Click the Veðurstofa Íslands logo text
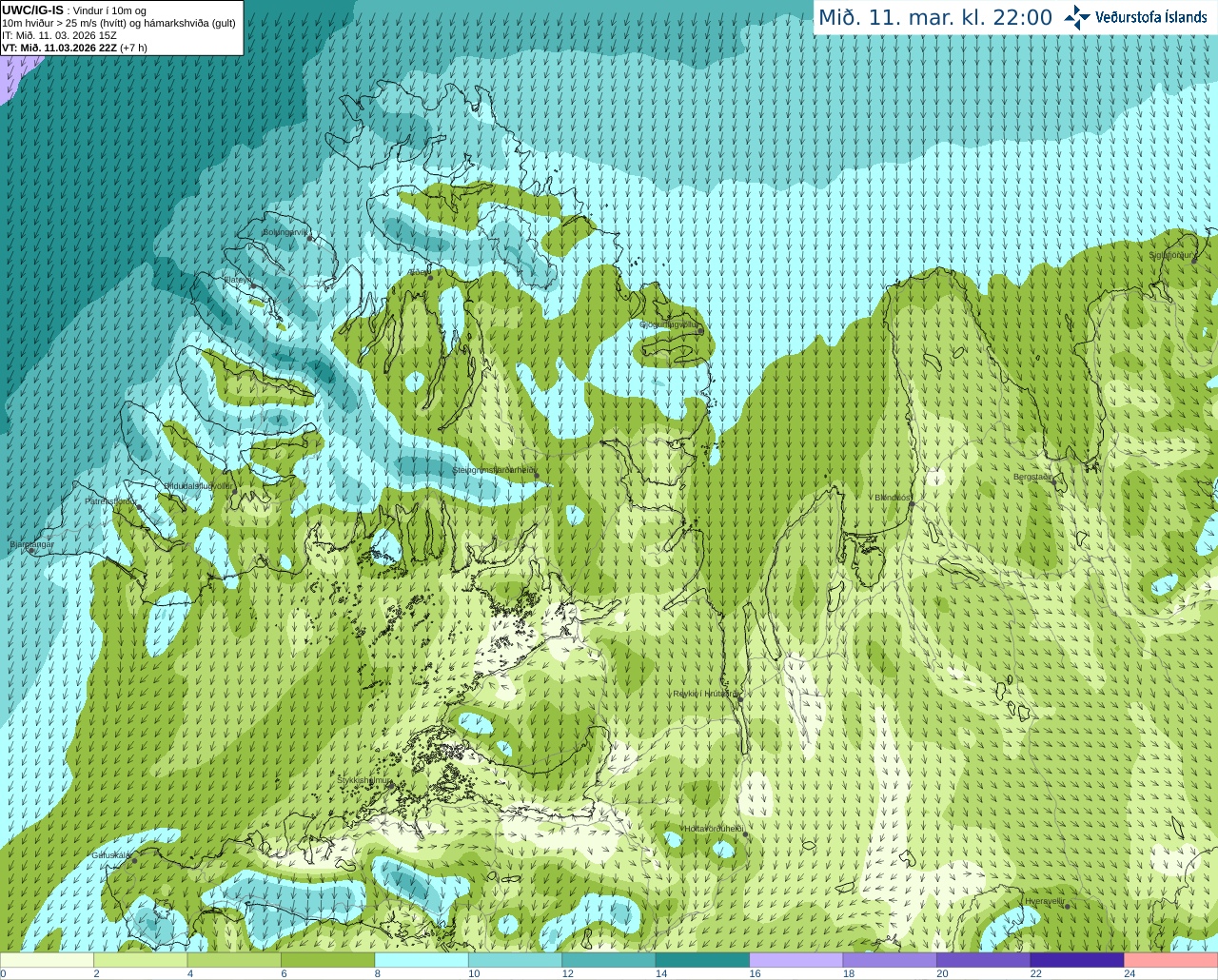 (1150, 17)
